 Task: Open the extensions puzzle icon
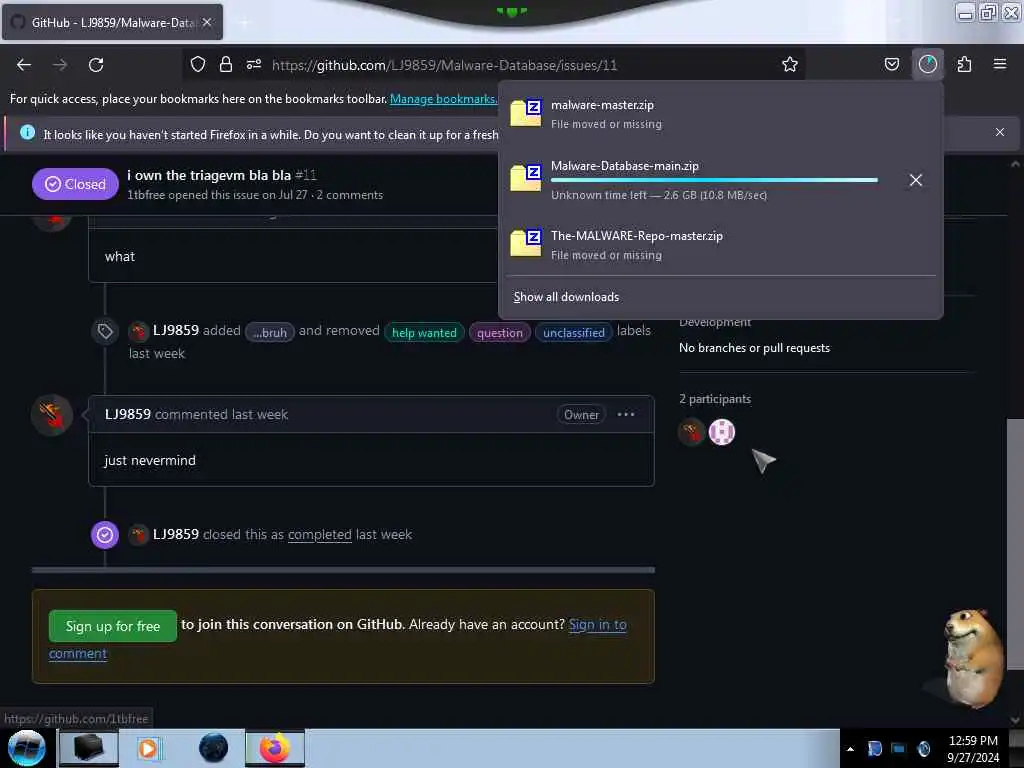[964, 64]
